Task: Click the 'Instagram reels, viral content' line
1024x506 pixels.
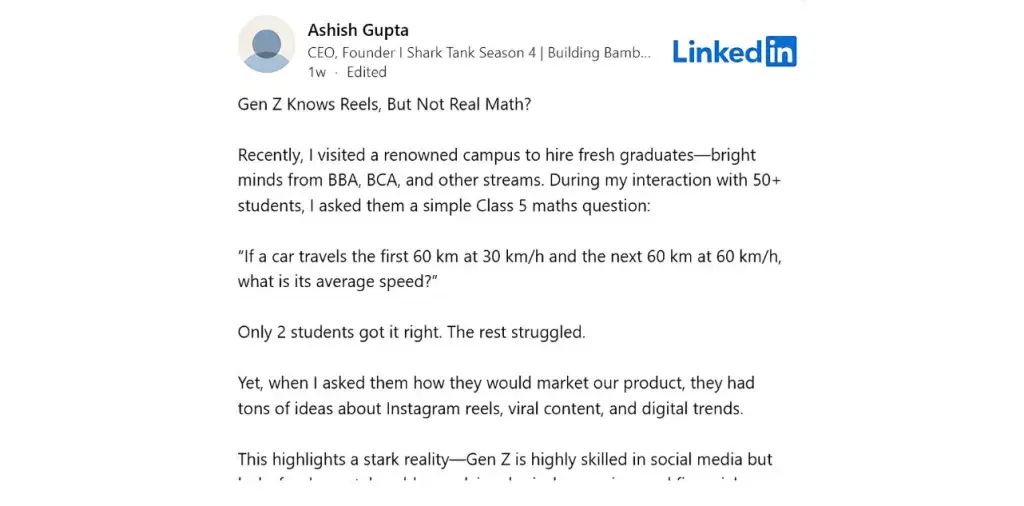Action: pyautogui.click(x=480, y=408)
